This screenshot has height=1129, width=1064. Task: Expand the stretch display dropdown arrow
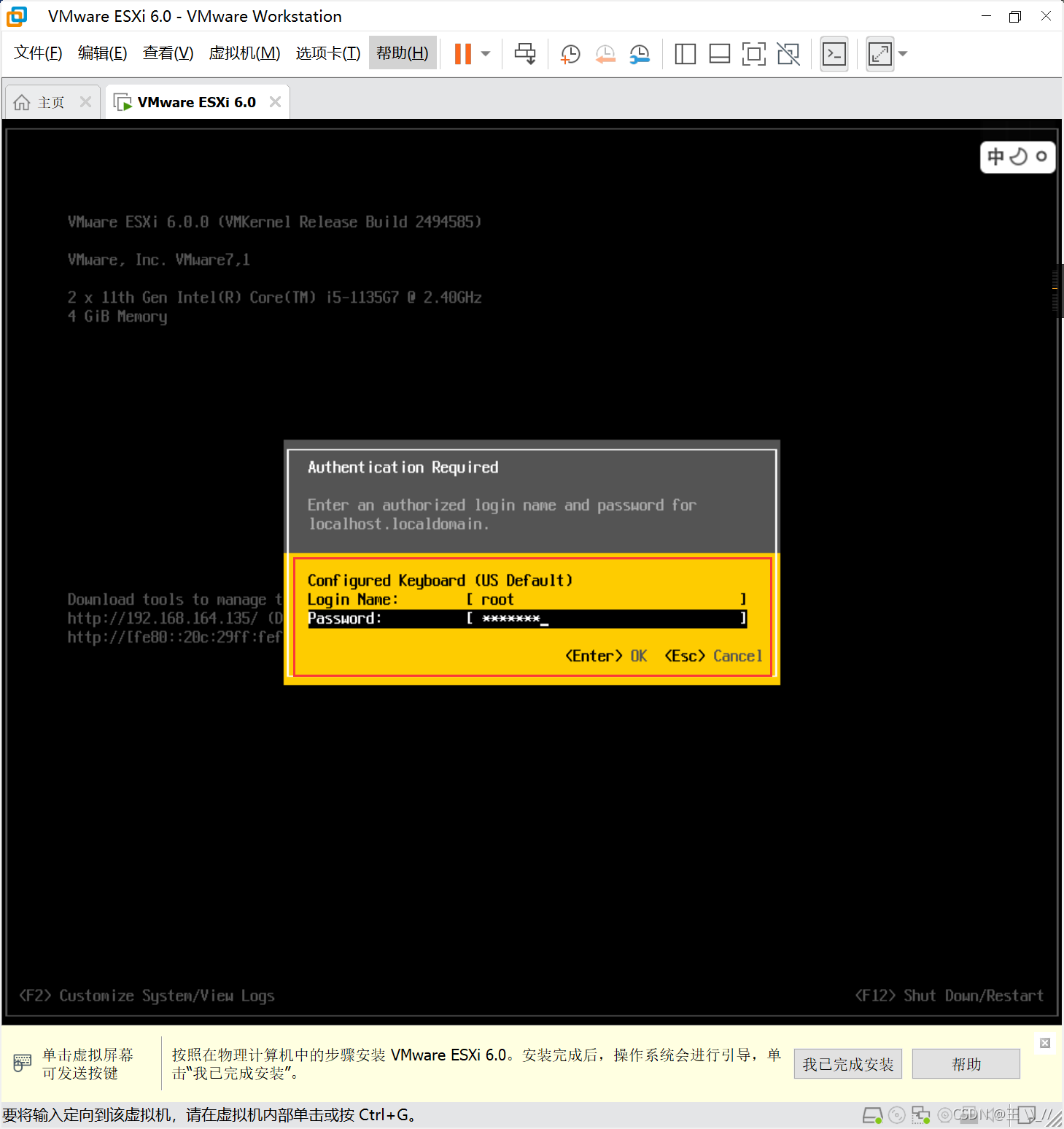pyautogui.click(x=903, y=53)
